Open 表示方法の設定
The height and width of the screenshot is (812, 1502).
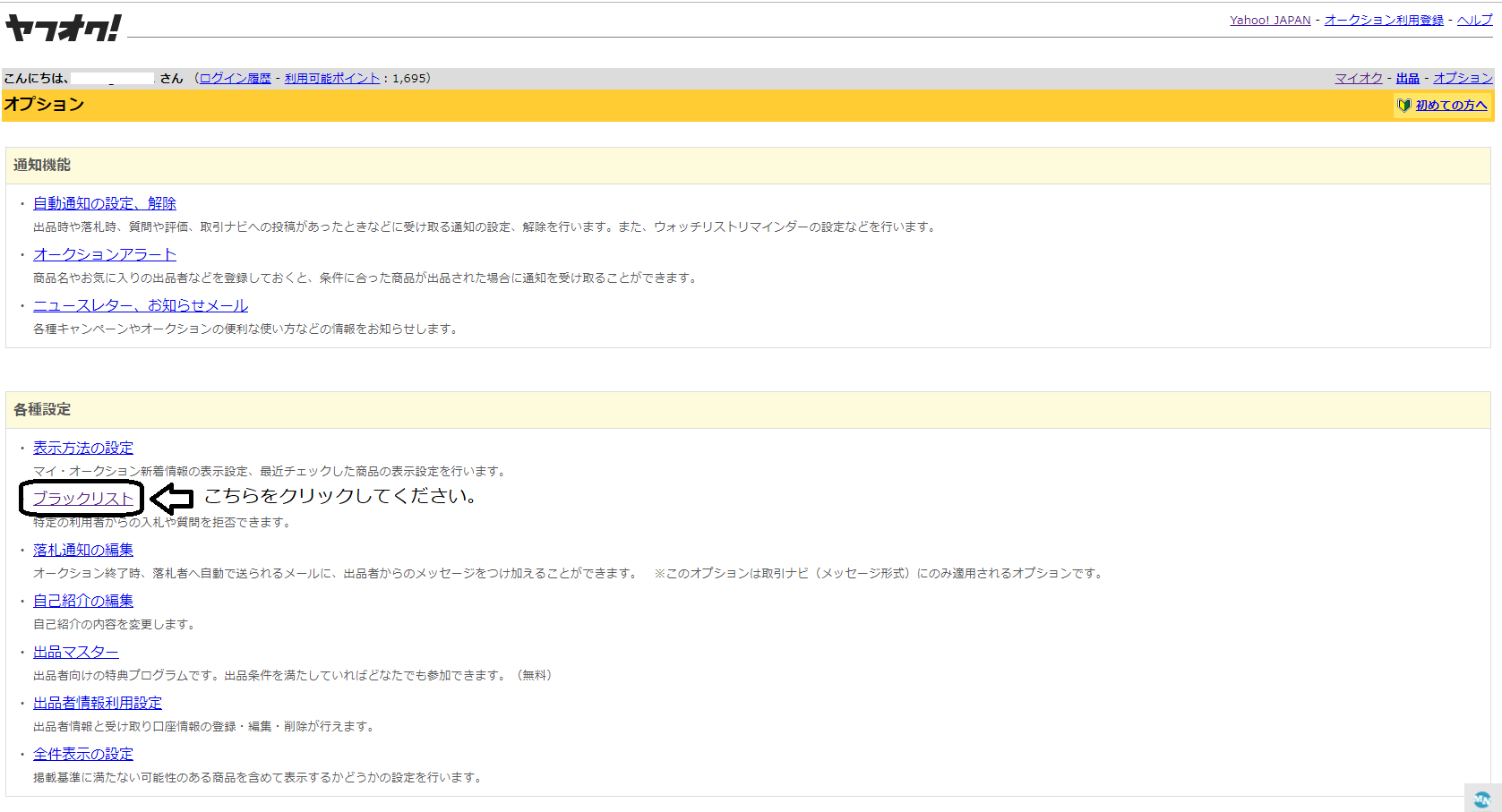[83, 448]
